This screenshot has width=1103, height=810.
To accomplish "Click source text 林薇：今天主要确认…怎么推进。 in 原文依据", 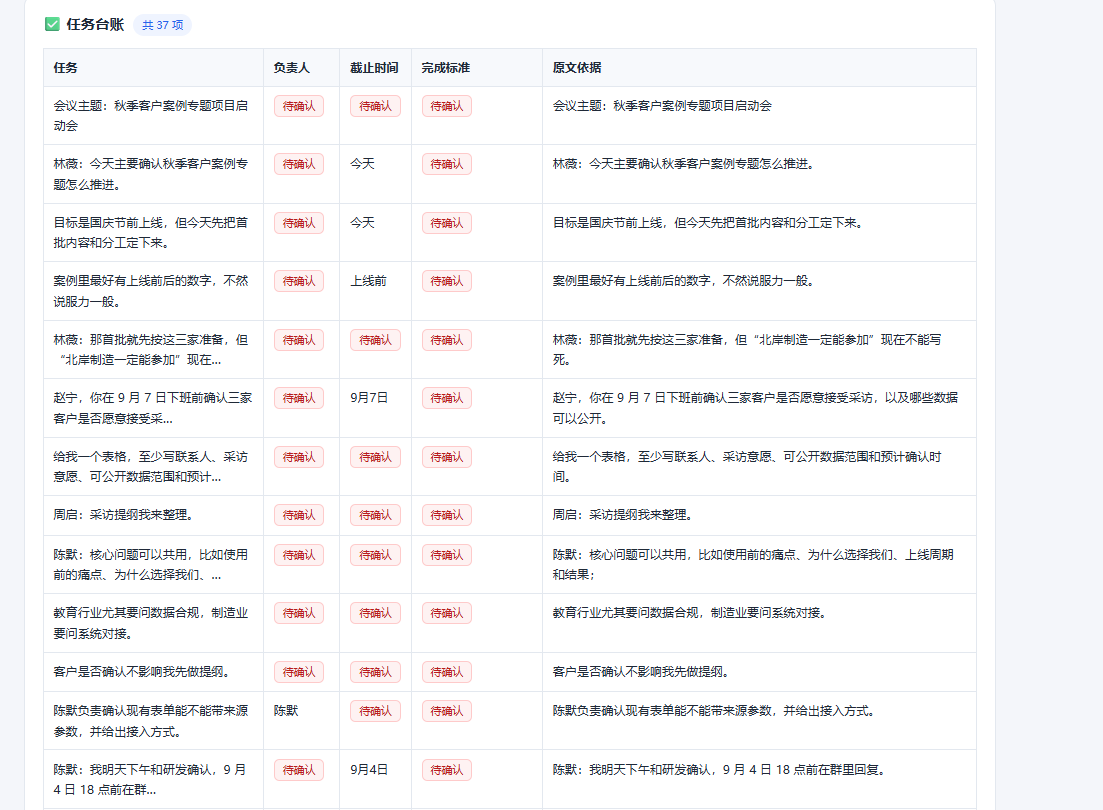I will (x=683, y=164).
